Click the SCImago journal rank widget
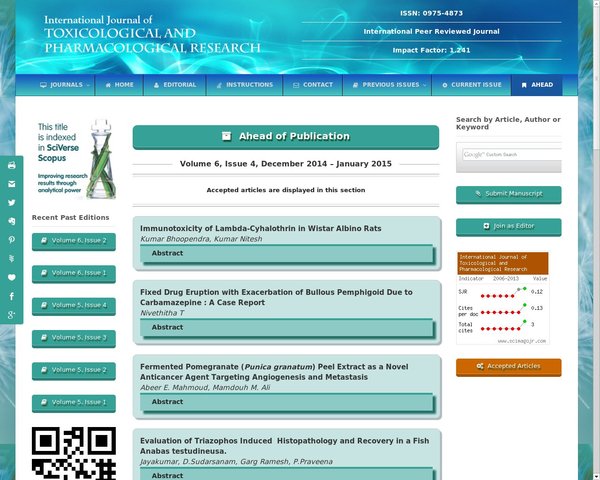Screen dimensions: 600x480 pyautogui.click(x=503, y=298)
